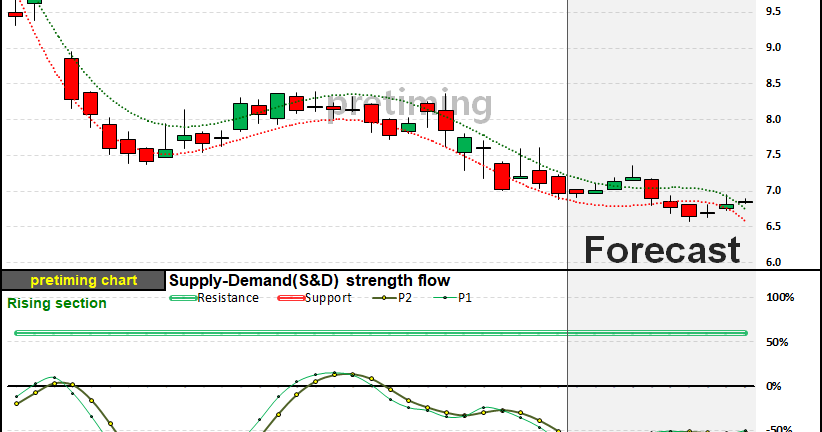Click the 6.0 price axis label
This screenshot has height=432, width=822.
[773, 262]
